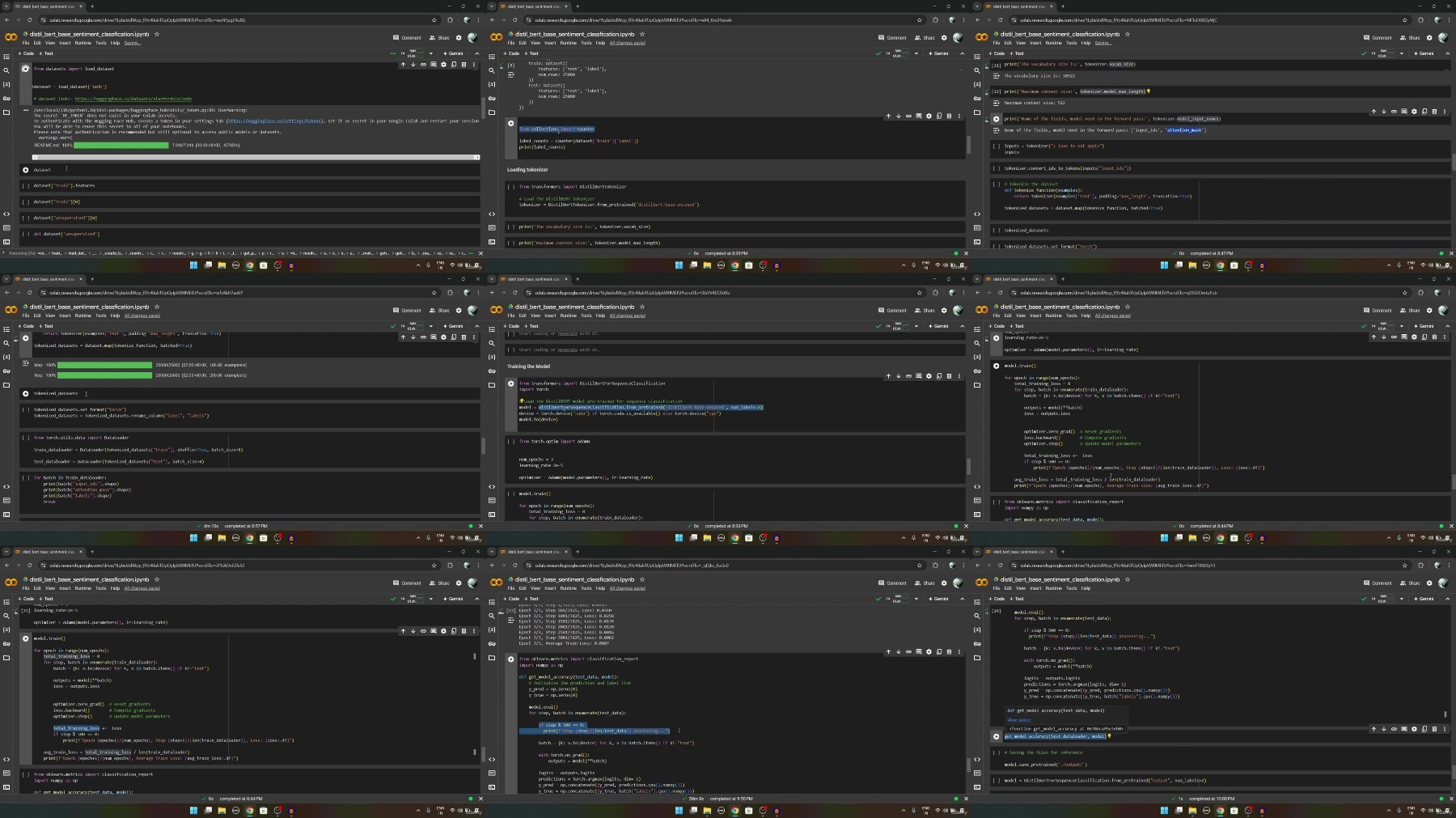Open account avatar in bottom-right Colab window
Image resolution: width=1456 pixels, height=818 pixels.
(x=1443, y=583)
